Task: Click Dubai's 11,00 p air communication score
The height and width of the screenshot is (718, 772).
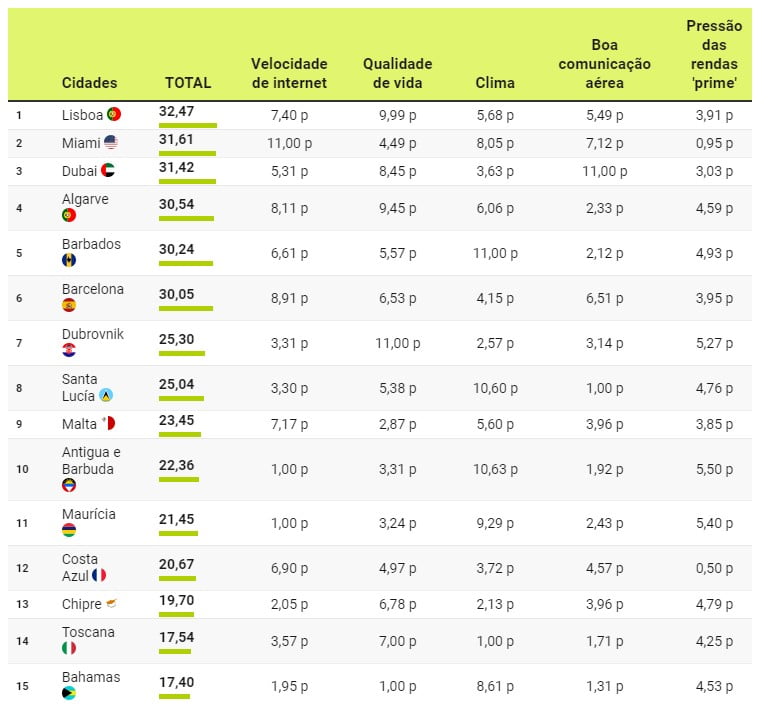Action: (604, 171)
